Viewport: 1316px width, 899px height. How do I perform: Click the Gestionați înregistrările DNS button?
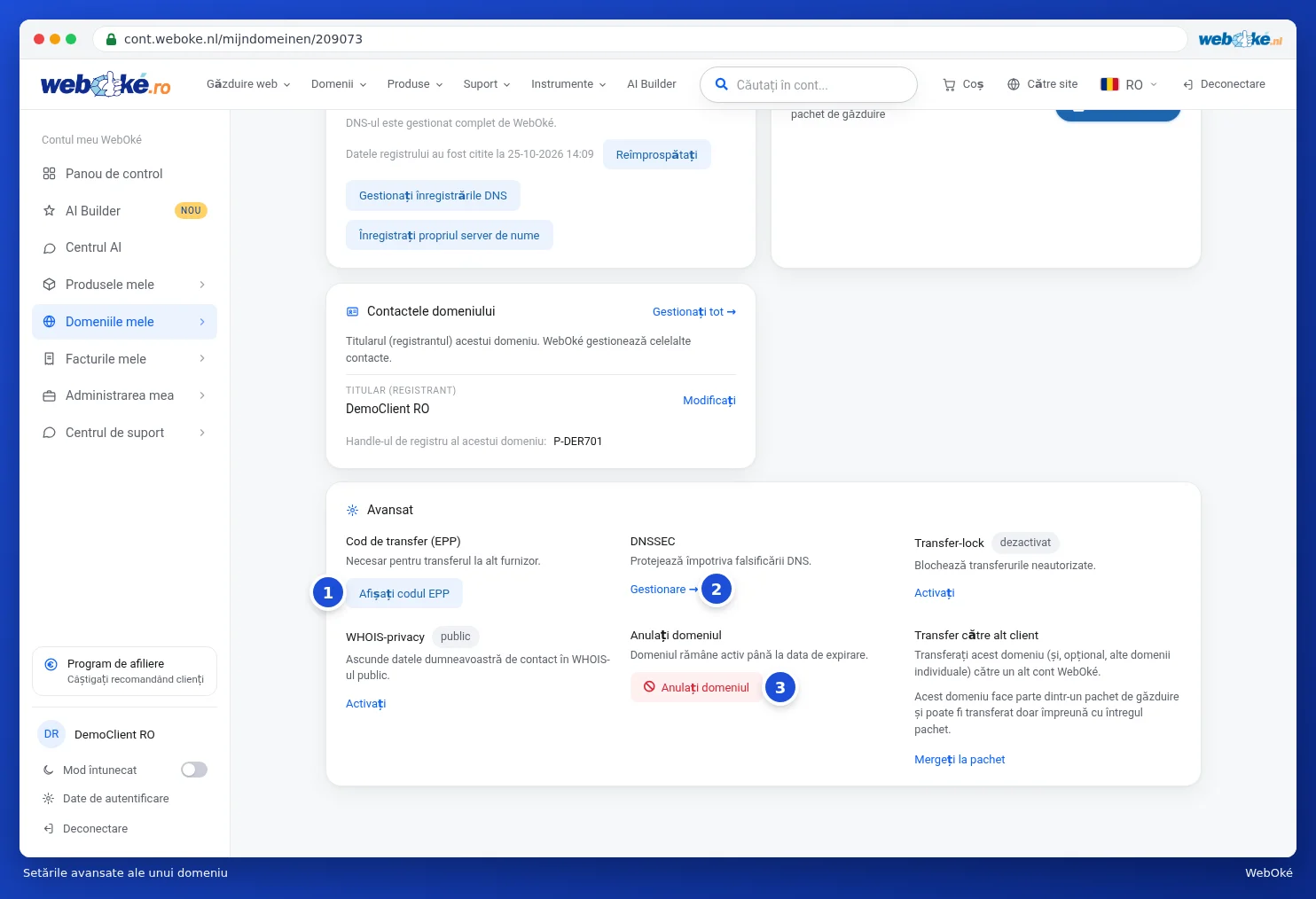433,195
